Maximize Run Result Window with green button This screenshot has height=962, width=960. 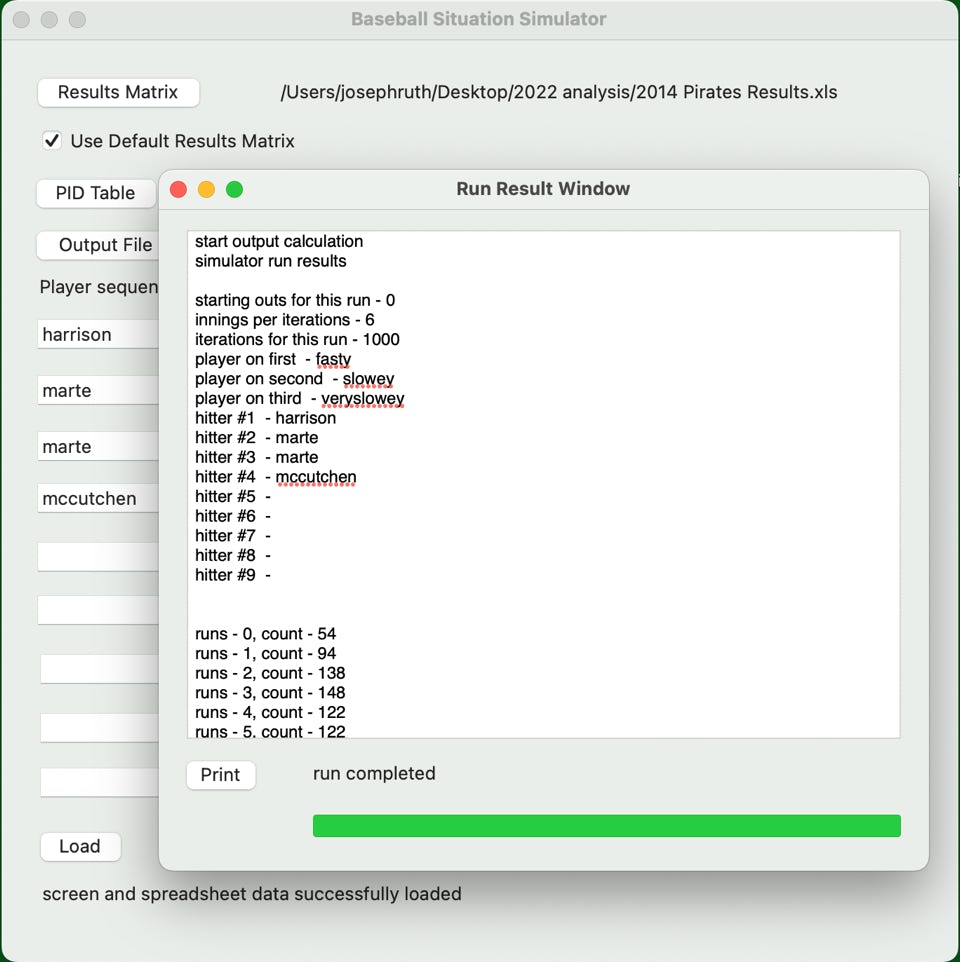(x=234, y=190)
